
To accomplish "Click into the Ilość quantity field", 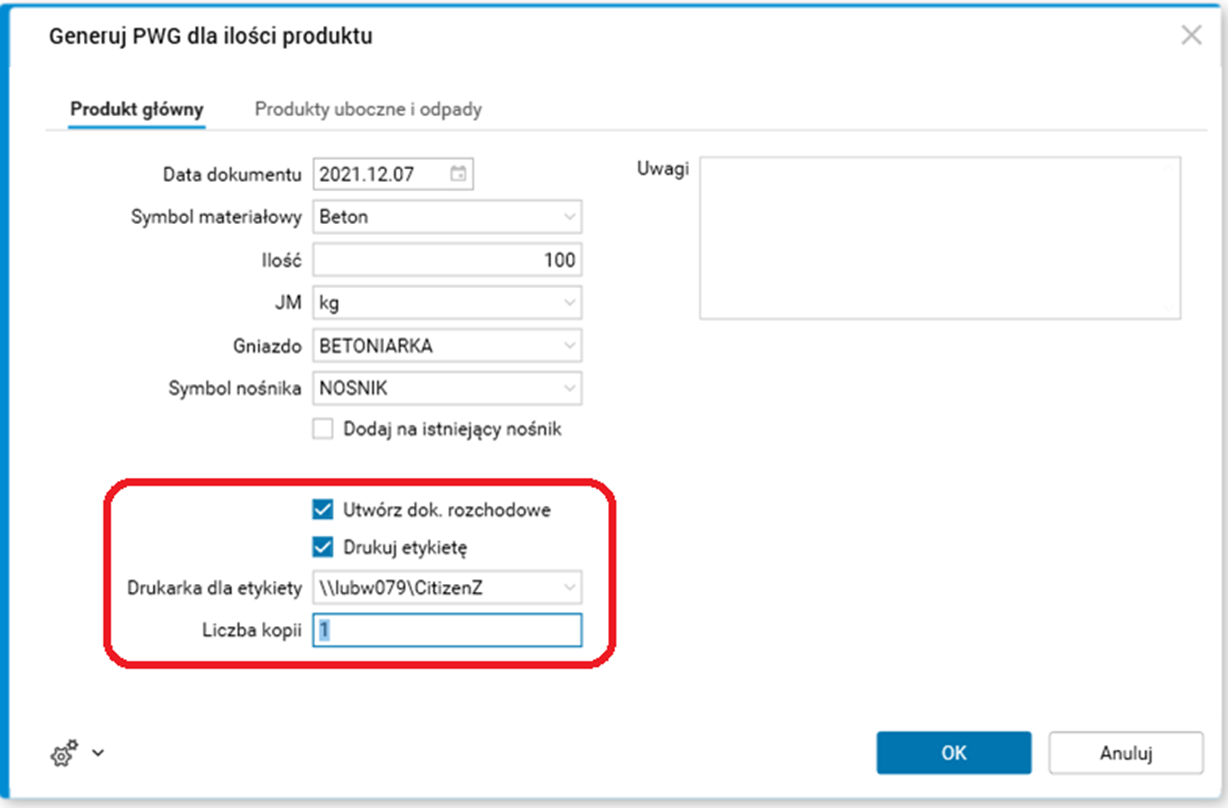I will (x=447, y=260).
